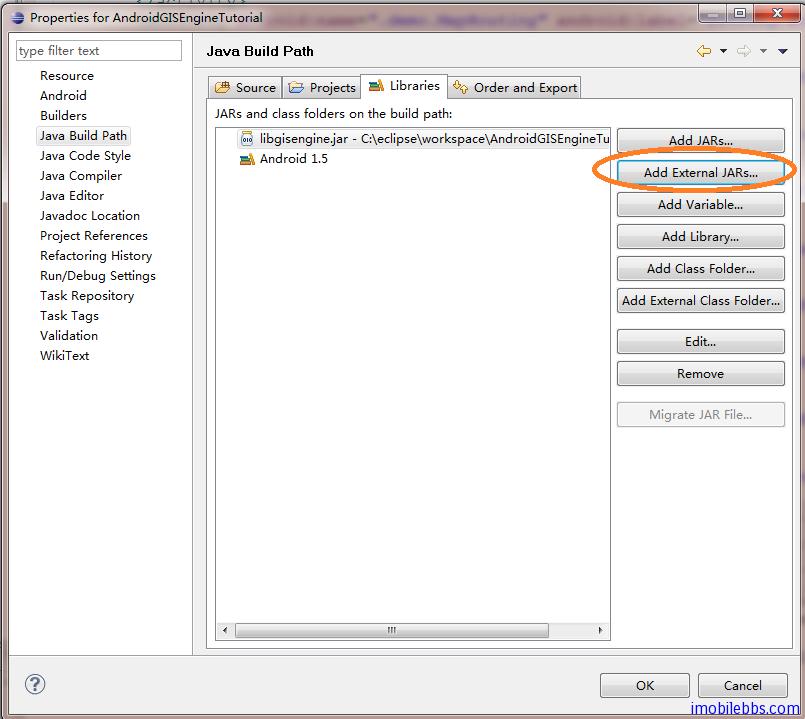Click the type filter text field
Image resolution: width=805 pixels, height=719 pixels.
tap(99, 51)
